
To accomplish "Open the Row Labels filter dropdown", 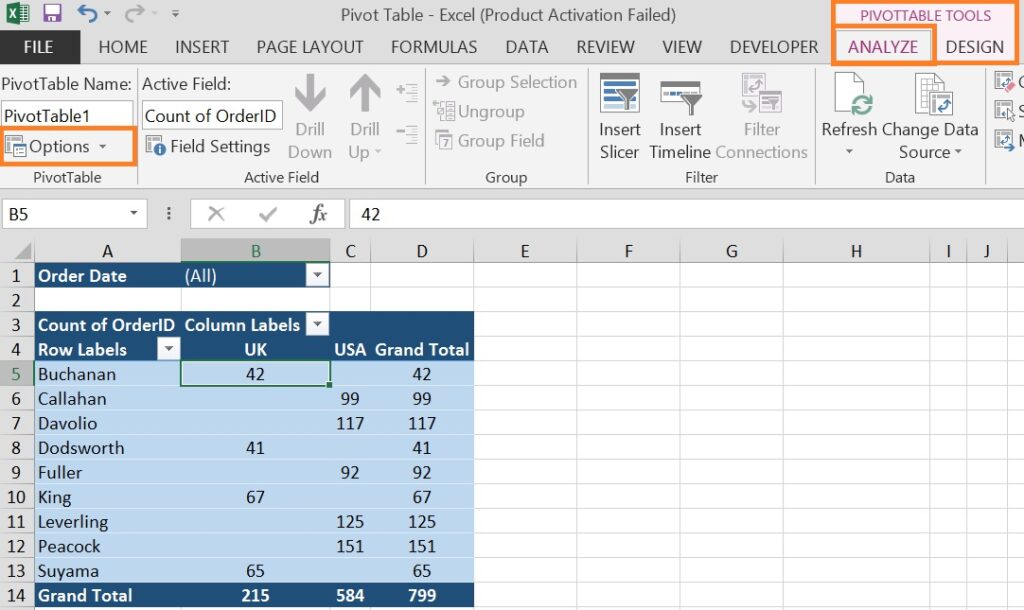I will click(168, 349).
